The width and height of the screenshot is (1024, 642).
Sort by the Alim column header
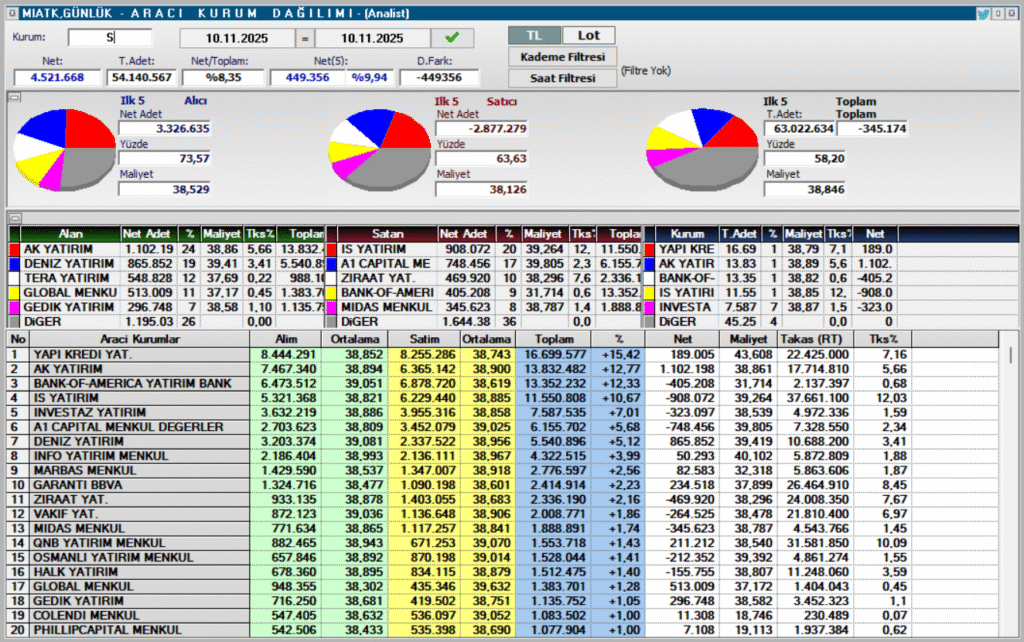click(284, 339)
